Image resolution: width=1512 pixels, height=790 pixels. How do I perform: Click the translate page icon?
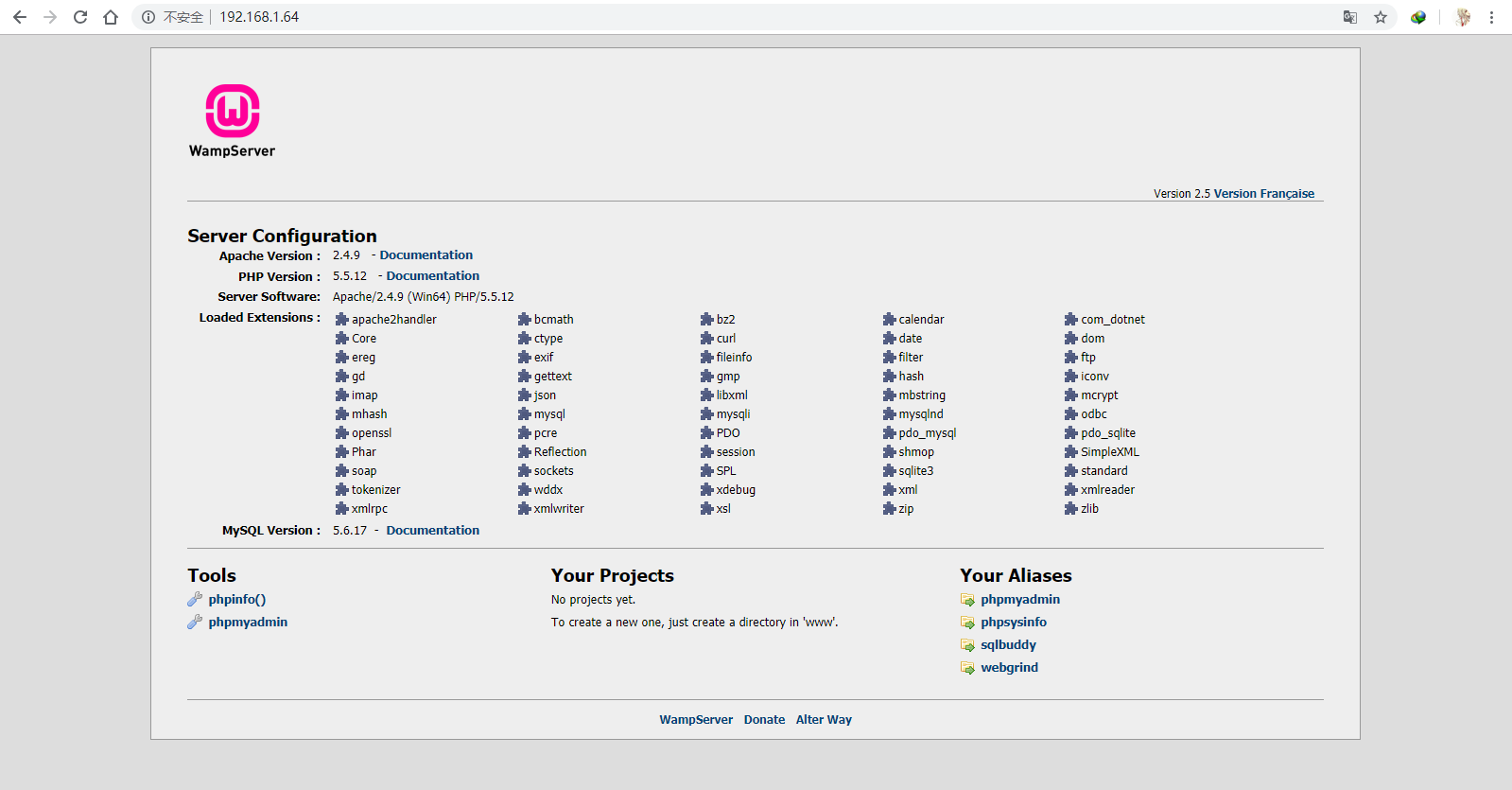tap(1350, 17)
